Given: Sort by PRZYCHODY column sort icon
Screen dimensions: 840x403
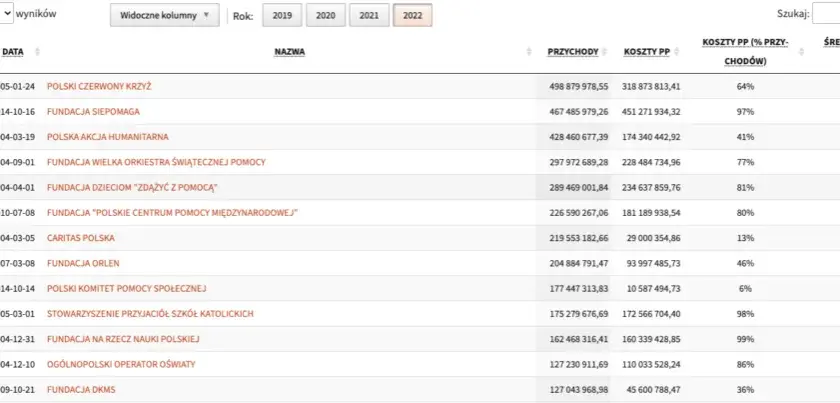Looking at the screenshot, I should (604, 52).
